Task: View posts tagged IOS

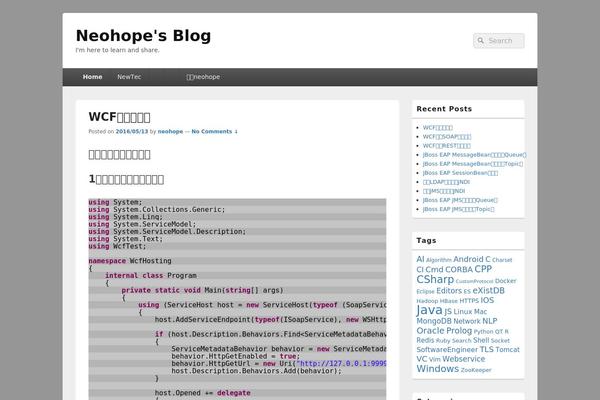Action: pyautogui.click(x=487, y=300)
